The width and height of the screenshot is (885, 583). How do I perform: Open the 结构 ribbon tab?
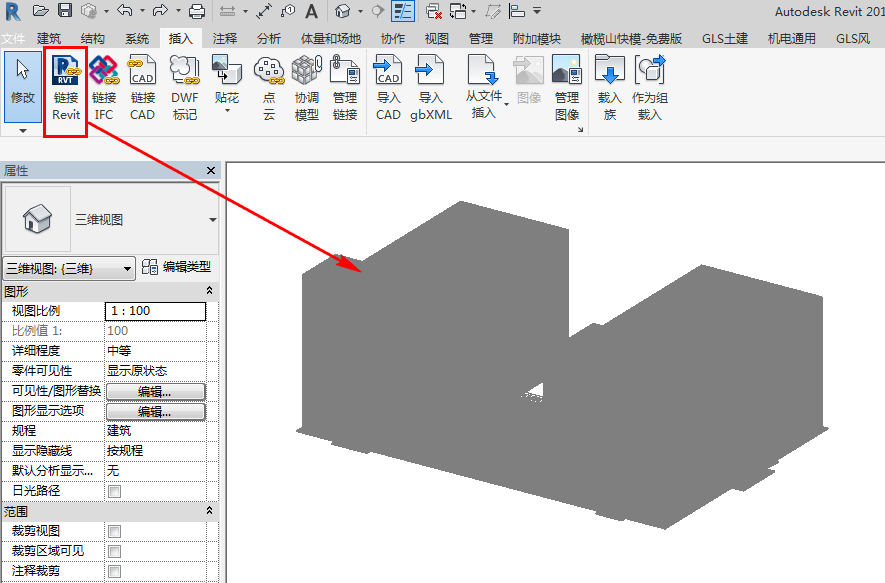[93, 38]
